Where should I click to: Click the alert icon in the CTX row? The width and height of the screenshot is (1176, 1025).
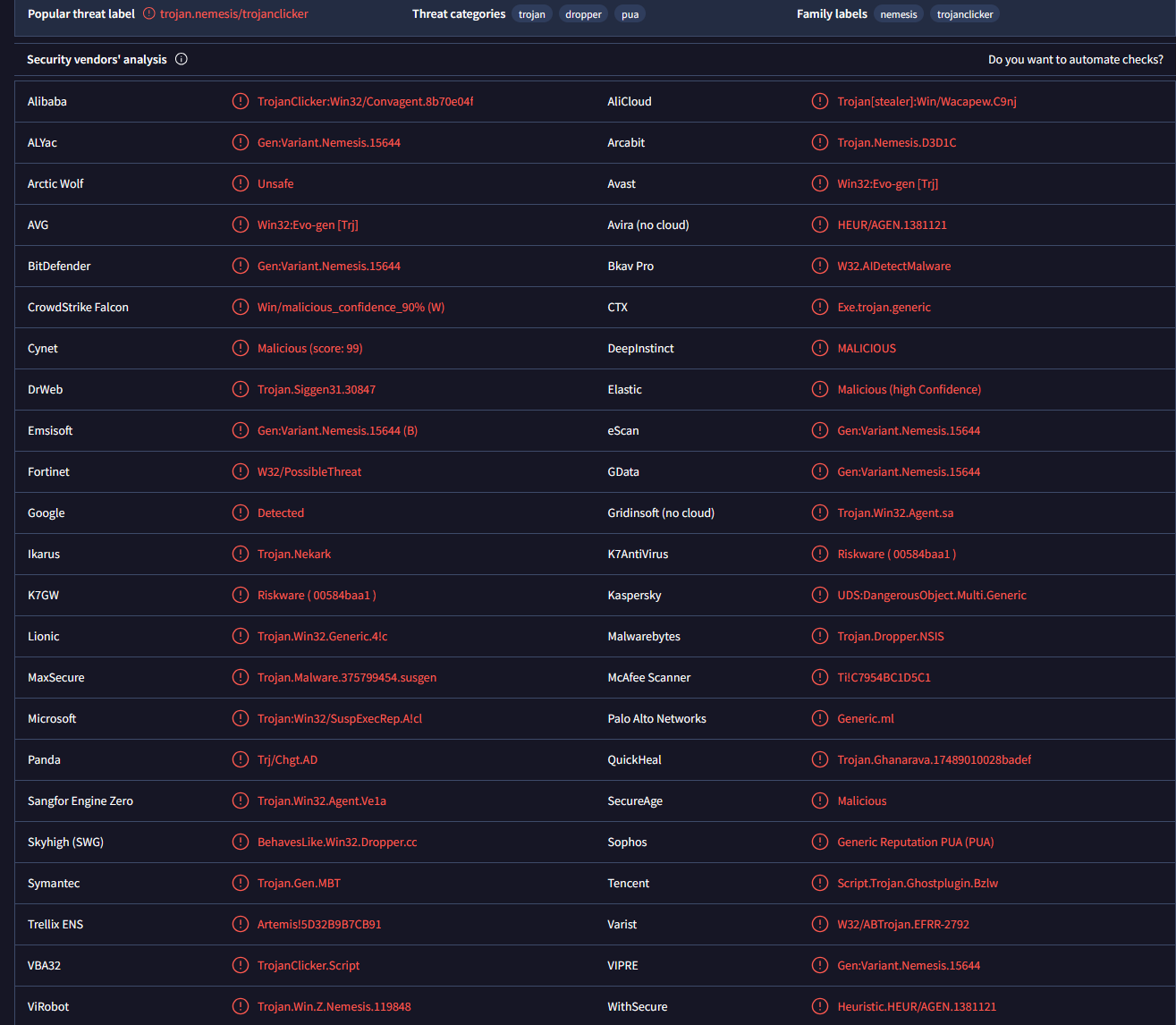click(x=820, y=307)
